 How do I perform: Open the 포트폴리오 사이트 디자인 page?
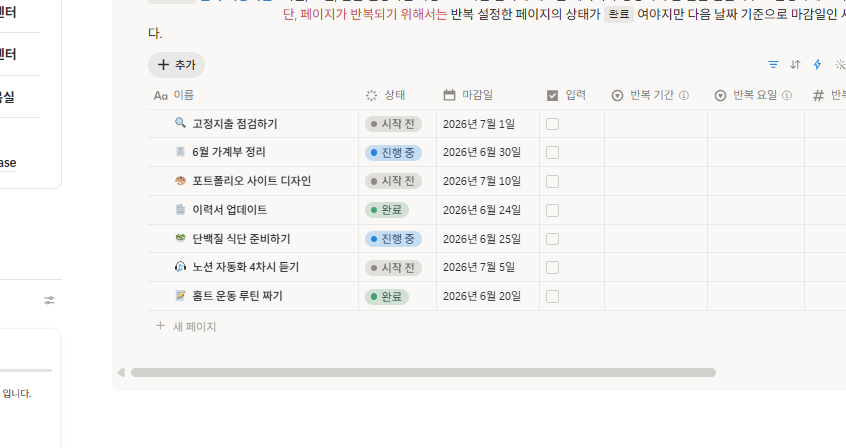pos(251,181)
